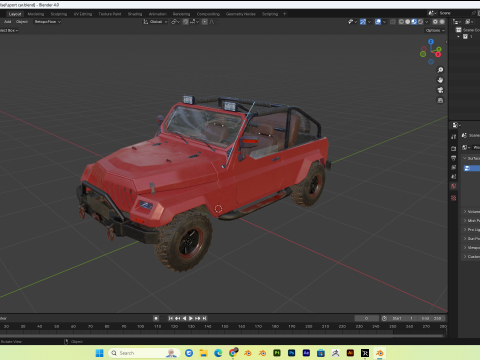Jump to the timeline start frame
480x360 pixels.
pyautogui.click(x=170, y=318)
